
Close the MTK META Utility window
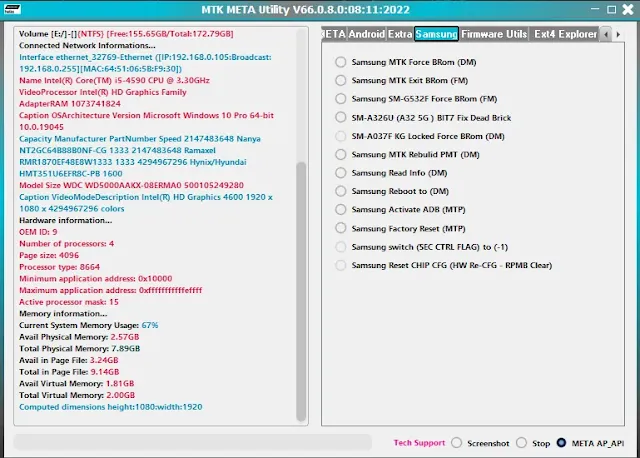coord(628,9)
